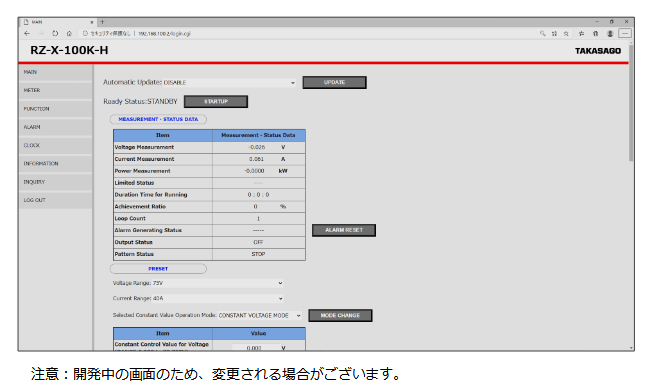
Task: Go back with the browser back arrow
Action: pyautogui.click(x=27, y=33)
